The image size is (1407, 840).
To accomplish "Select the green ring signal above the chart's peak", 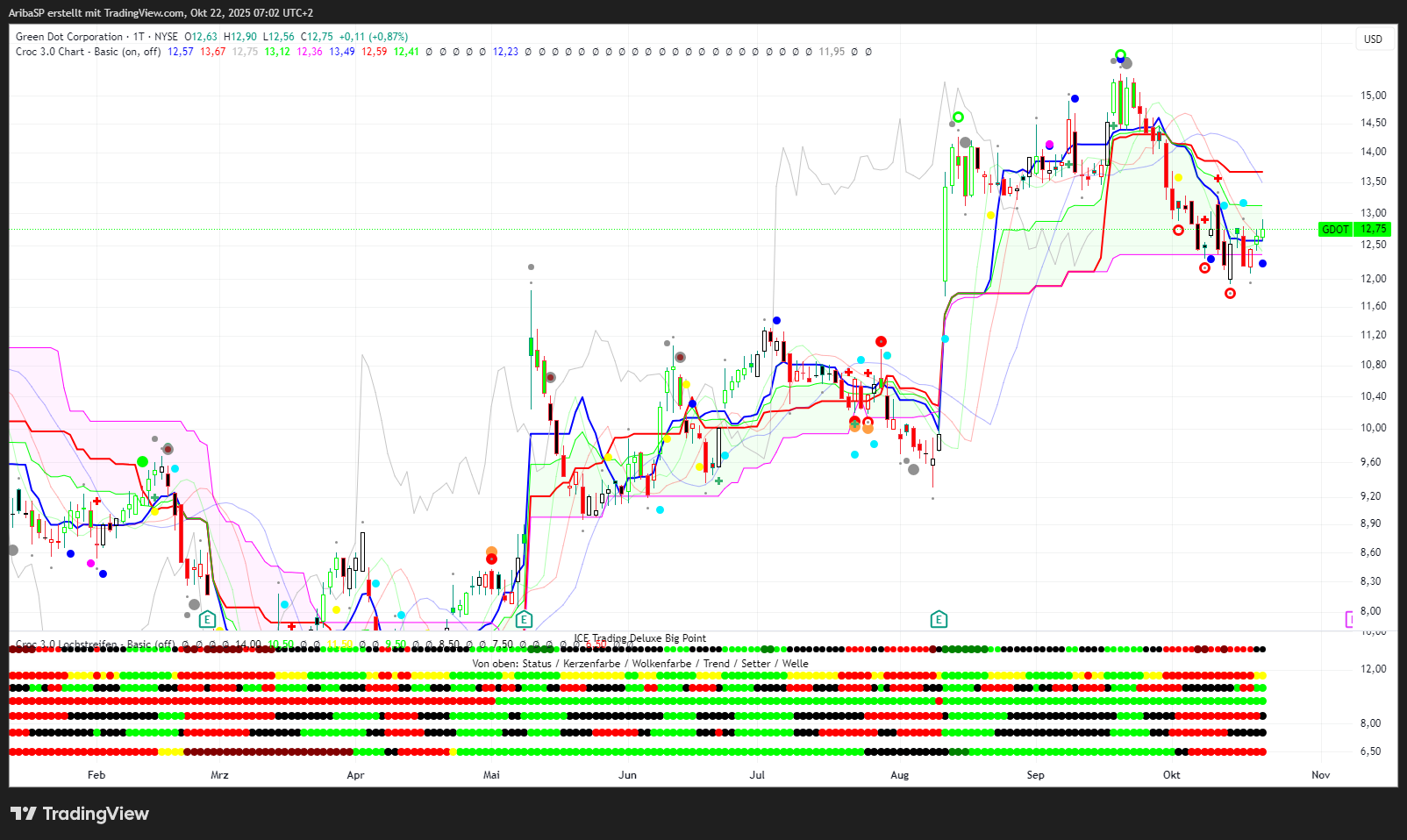I will [x=1120, y=55].
